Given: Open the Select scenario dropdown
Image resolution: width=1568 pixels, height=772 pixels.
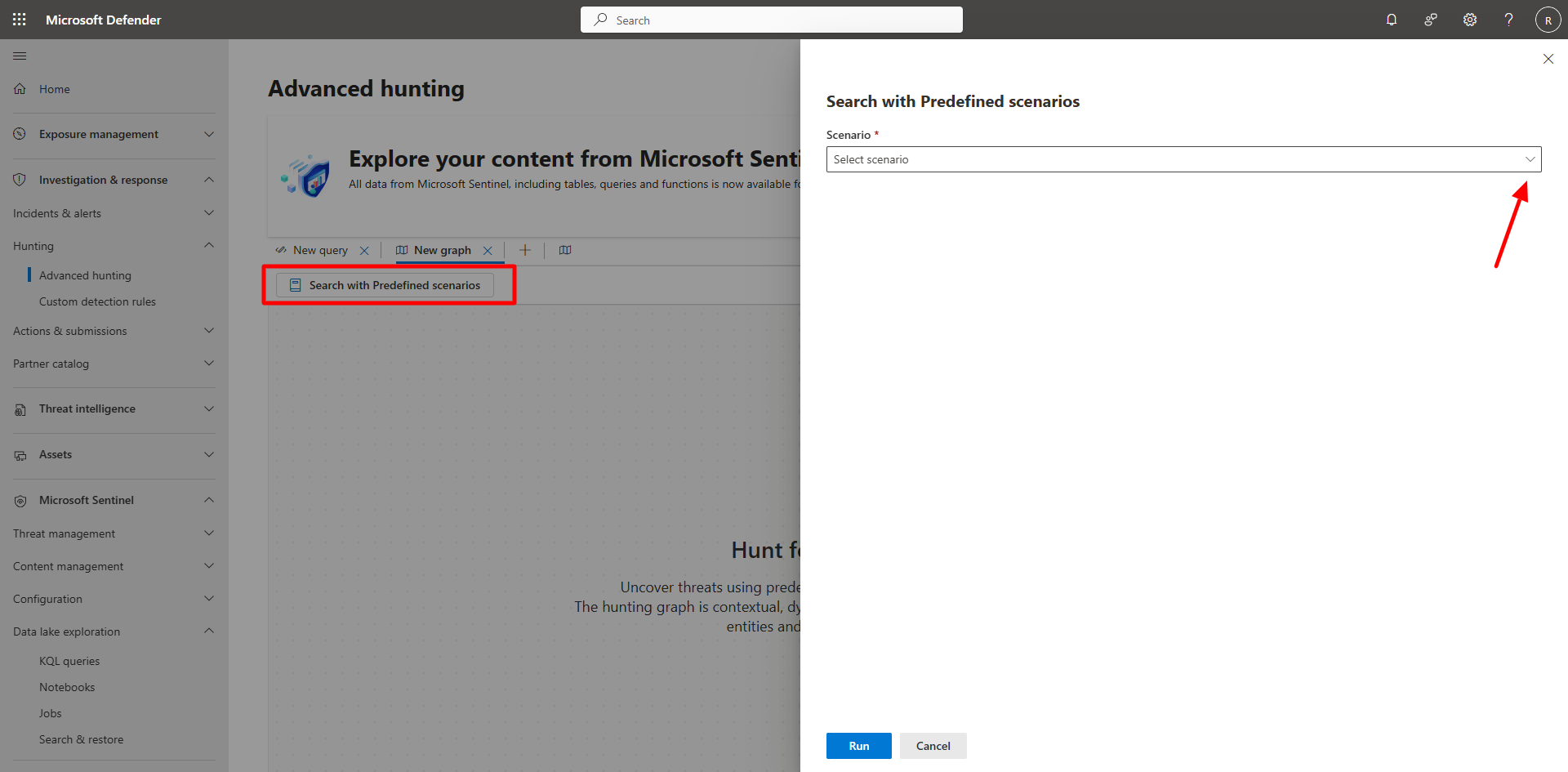Looking at the screenshot, I should (1183, 159).
